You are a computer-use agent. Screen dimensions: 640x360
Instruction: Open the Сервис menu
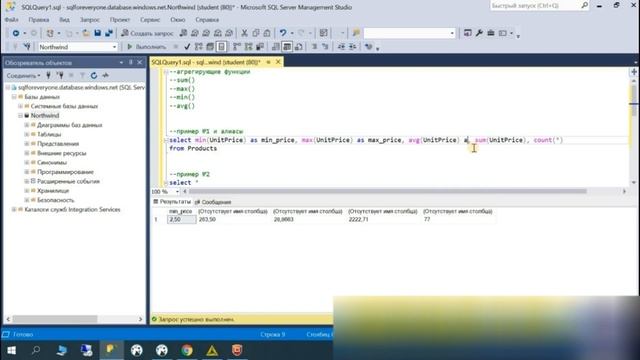150,20
